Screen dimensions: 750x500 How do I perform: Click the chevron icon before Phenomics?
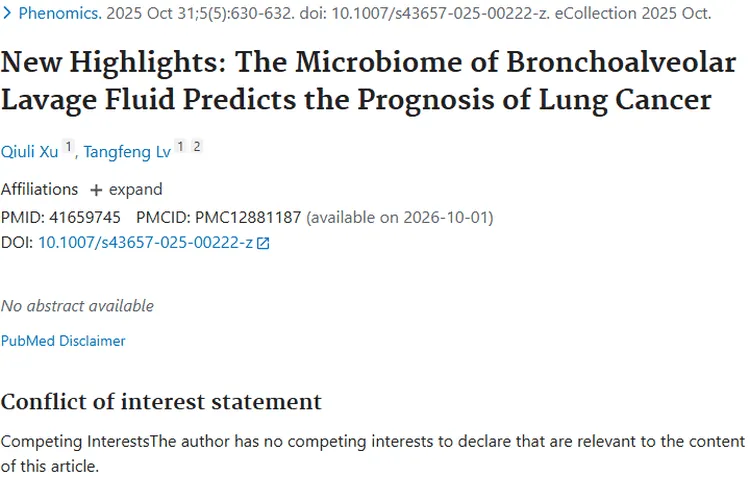(x=8, y=14)
